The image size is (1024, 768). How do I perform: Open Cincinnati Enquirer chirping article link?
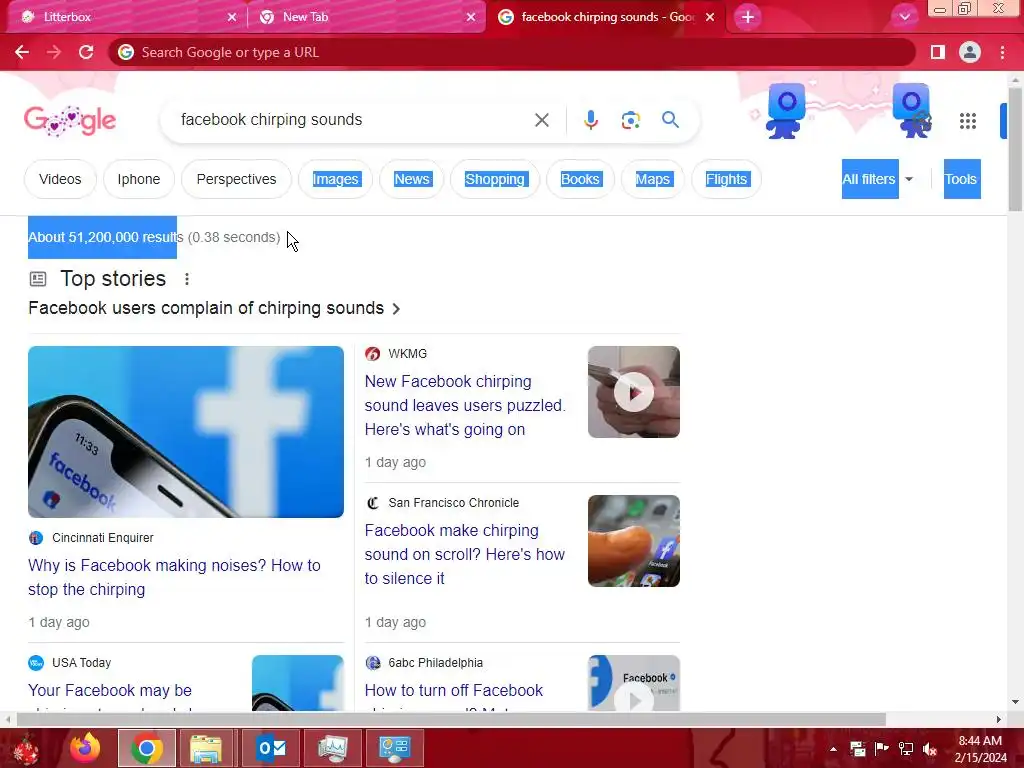(x=174, y=577)
